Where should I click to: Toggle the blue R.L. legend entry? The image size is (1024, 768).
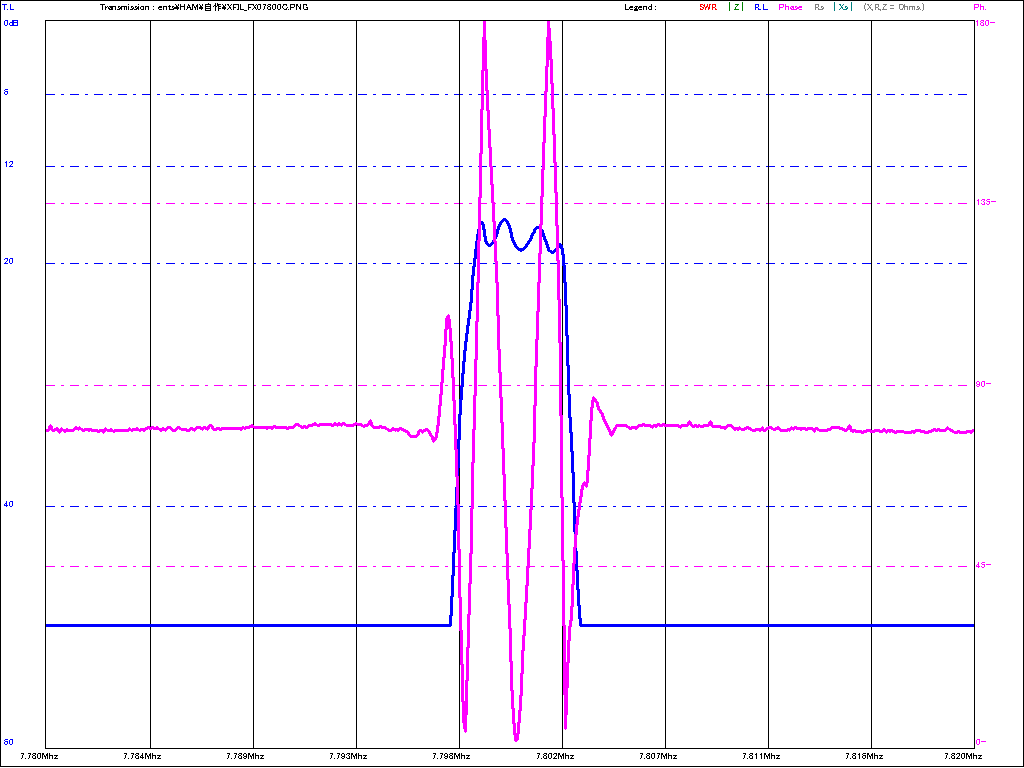(761, 7)
